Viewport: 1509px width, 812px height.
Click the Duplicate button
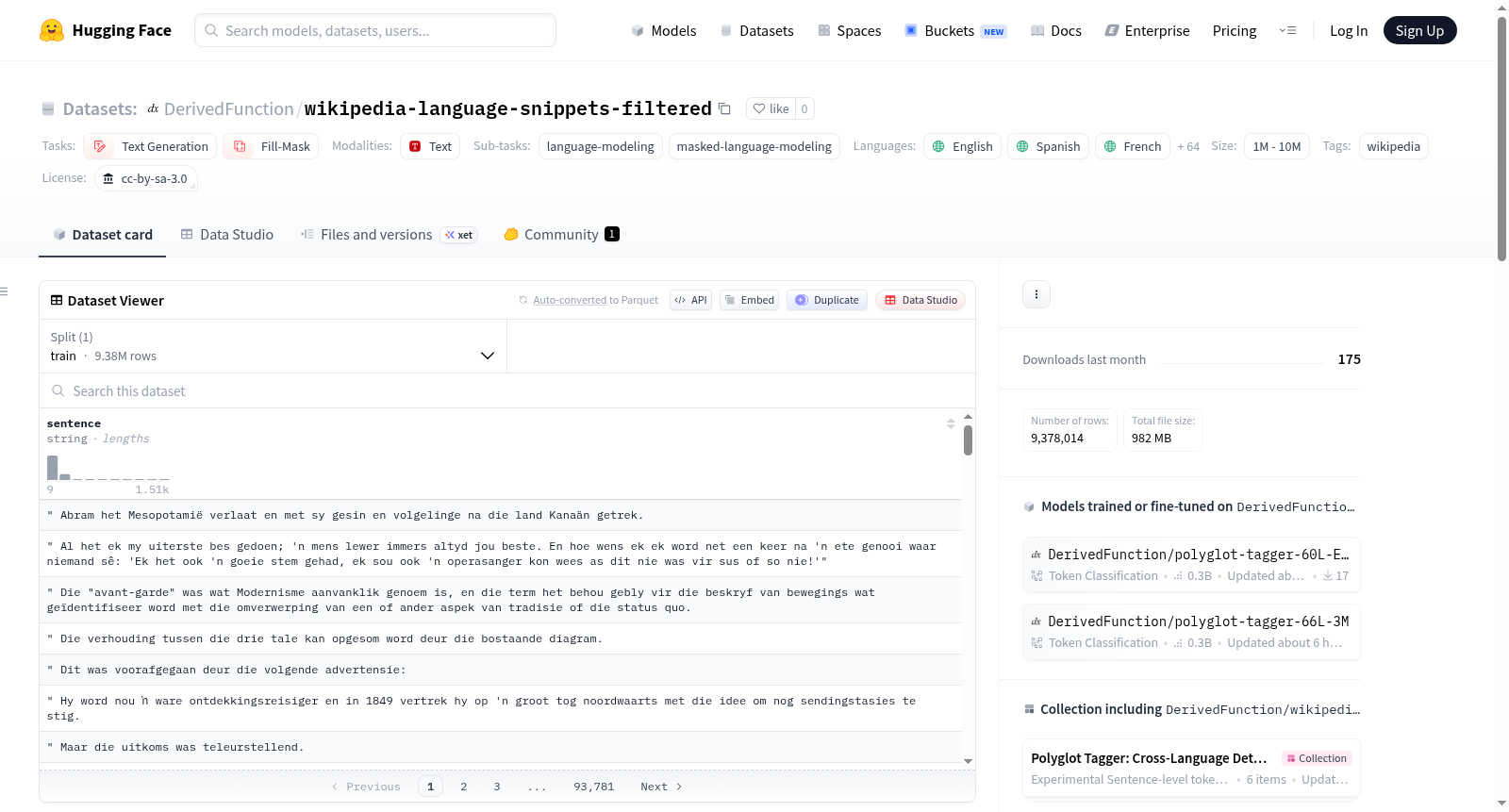click(826, 300)
